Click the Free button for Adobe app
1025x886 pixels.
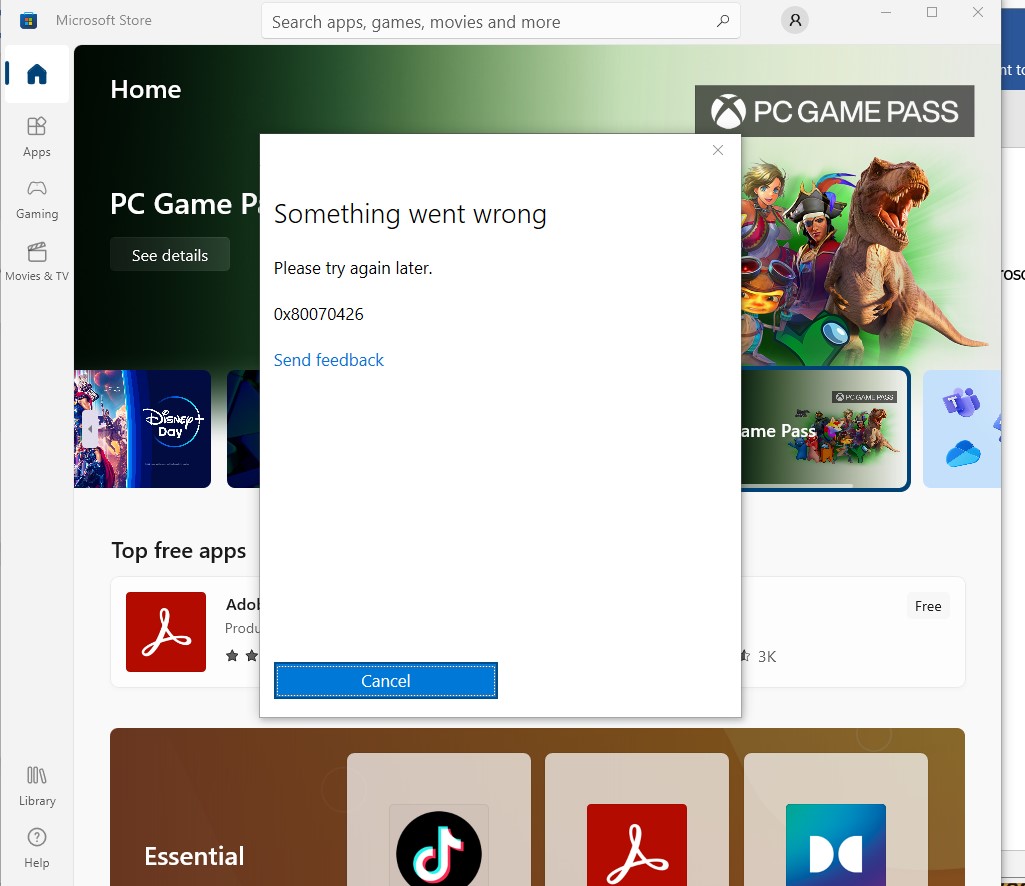point(927,606)
